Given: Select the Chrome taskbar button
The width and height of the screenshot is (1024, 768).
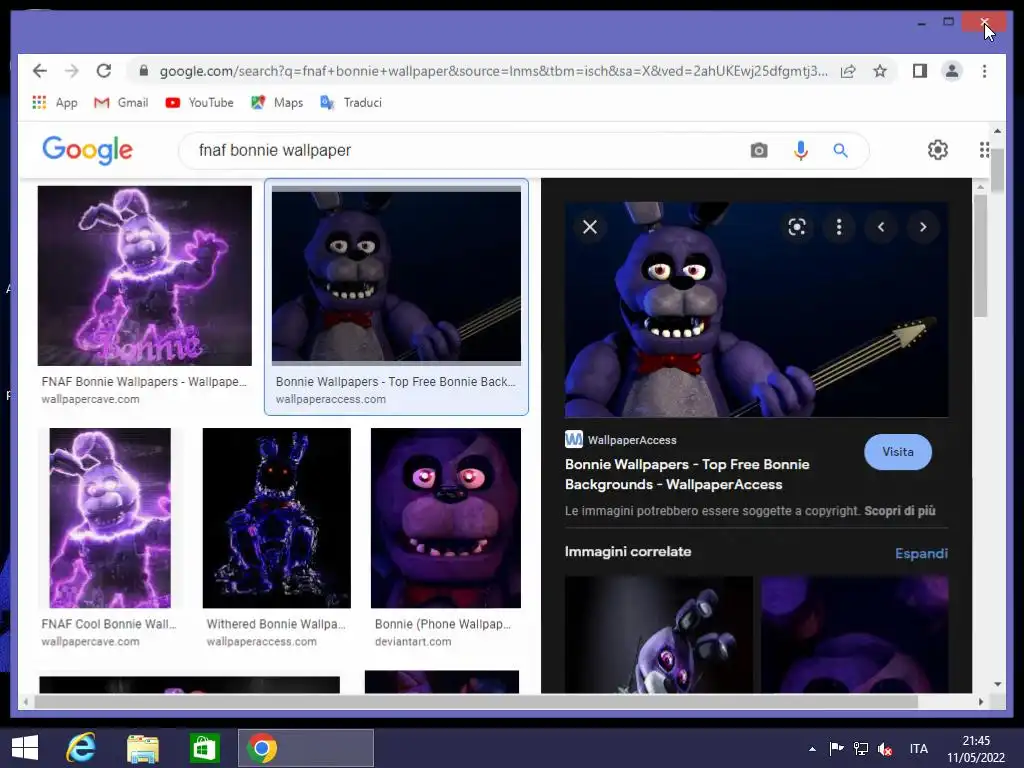Looking at the screenshot, I should pyautogui.click(x=306, y=748).
